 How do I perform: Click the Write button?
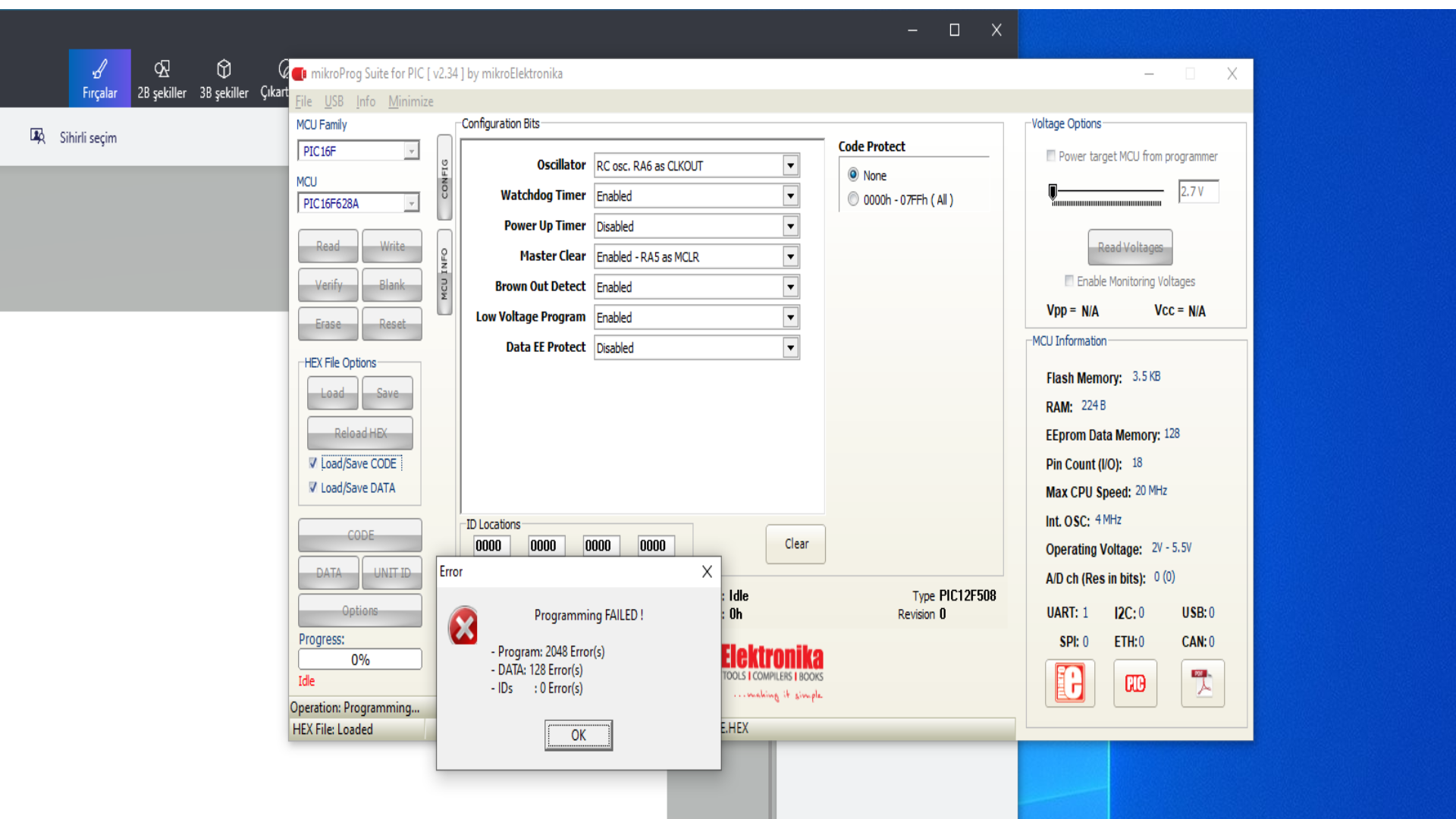click(392, 246)
